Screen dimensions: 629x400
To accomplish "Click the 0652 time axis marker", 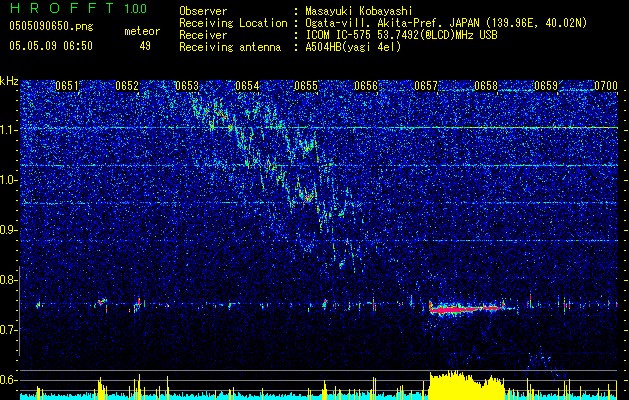I will click(x=127, y=86).
